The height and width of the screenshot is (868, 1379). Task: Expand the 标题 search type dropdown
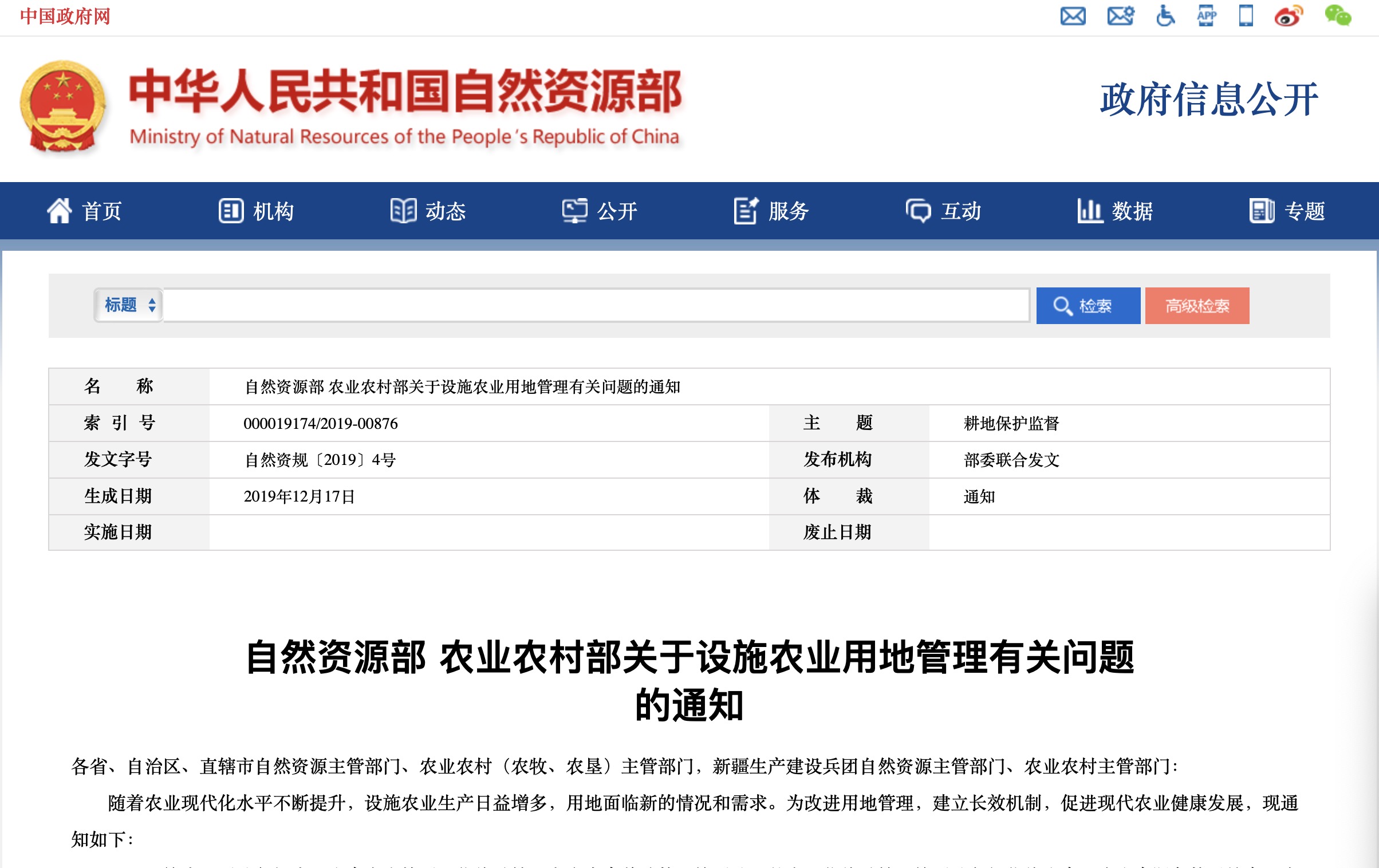(129, 305)
